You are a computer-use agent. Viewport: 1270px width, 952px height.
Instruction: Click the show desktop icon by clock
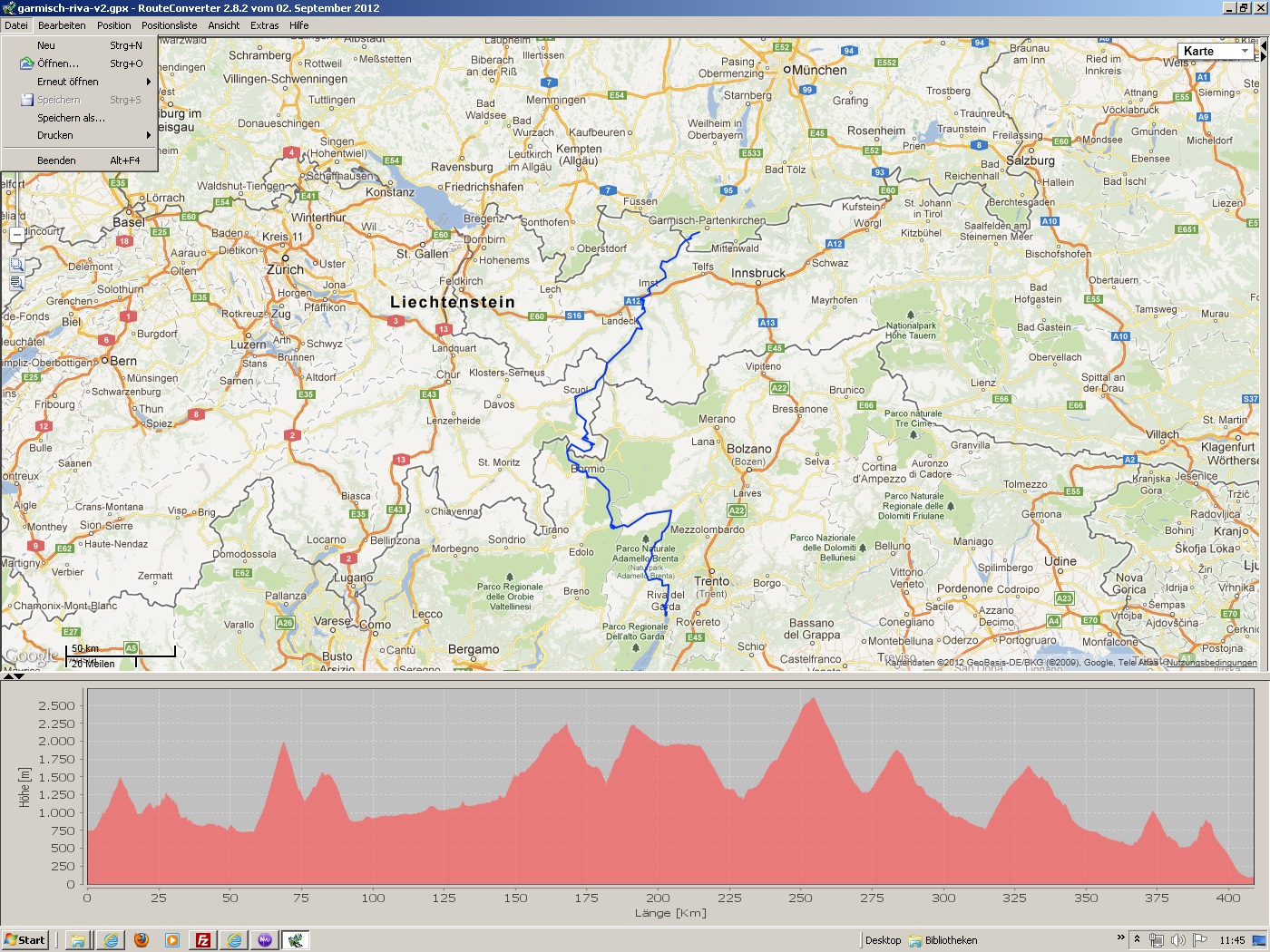[1259, 940]
